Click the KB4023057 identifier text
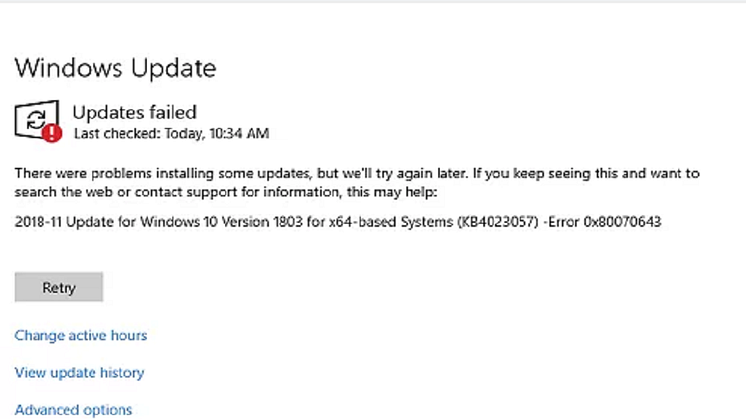 point(498,222)
